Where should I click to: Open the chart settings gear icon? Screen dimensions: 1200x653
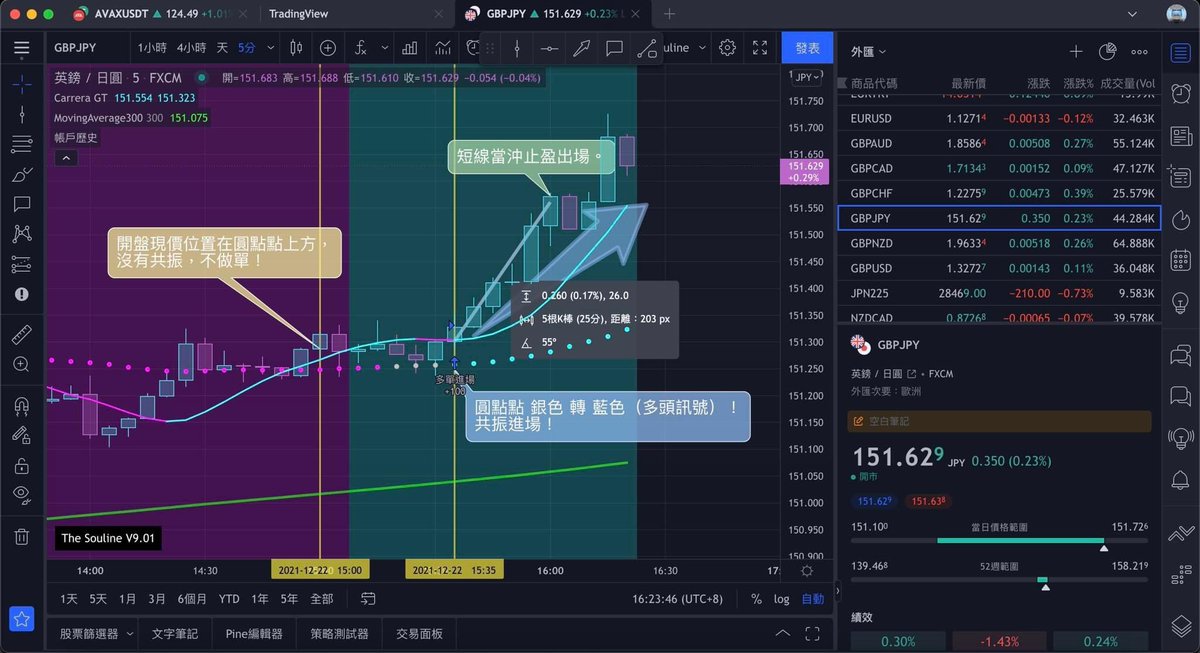tap(727, 47)
